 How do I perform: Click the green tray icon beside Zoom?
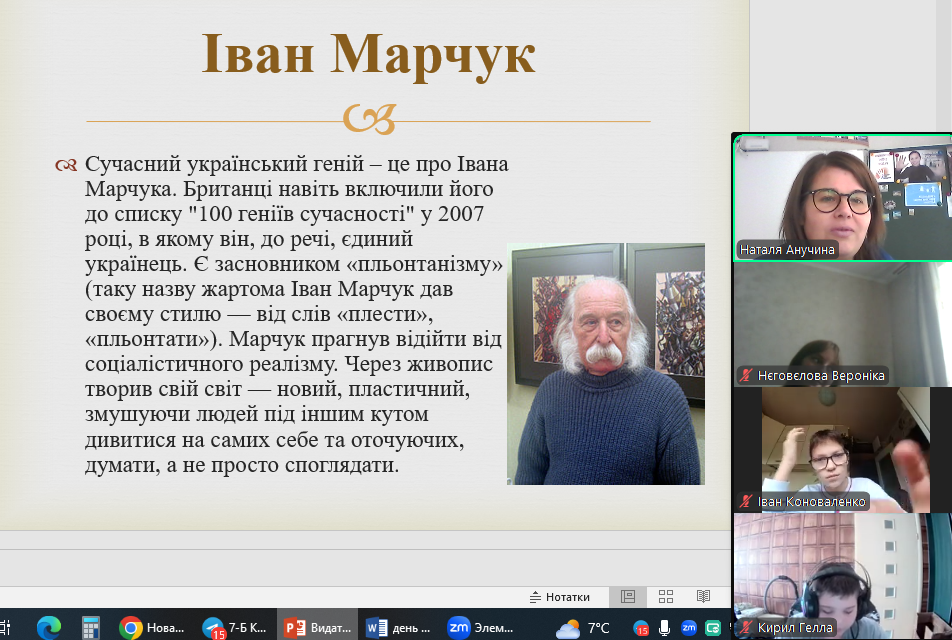click(x=712, y=627)
